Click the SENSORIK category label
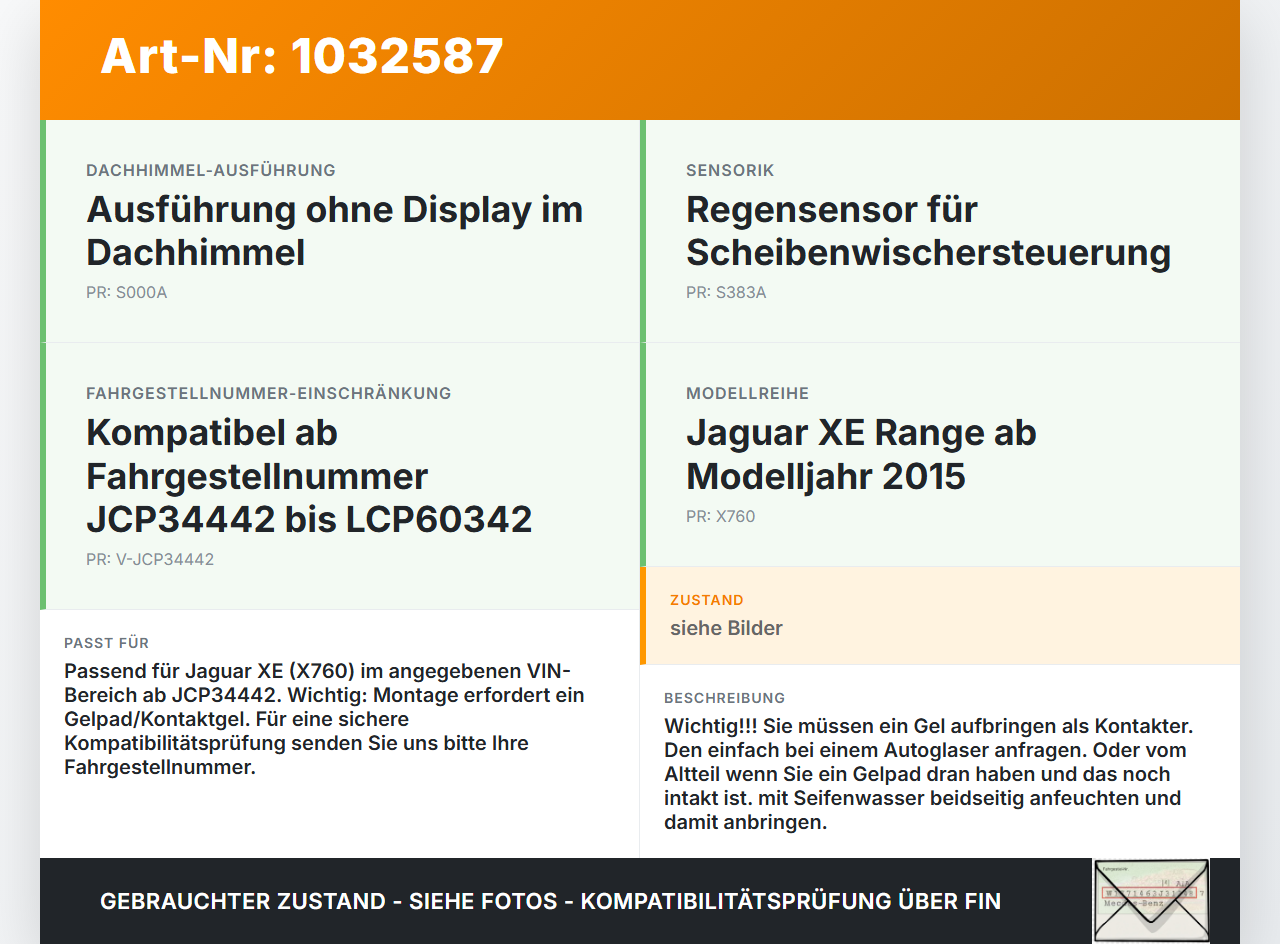 point(730,171)
